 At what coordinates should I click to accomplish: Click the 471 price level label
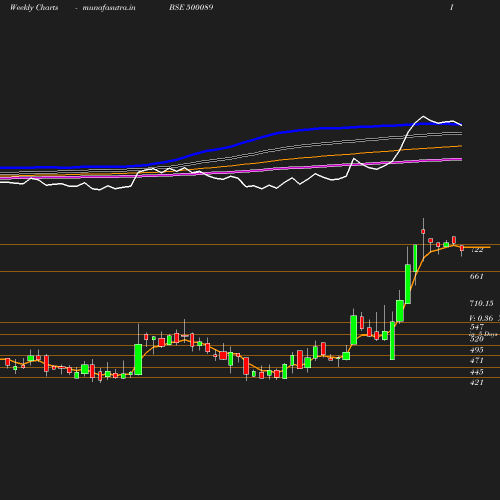click(x=477, y=361)
